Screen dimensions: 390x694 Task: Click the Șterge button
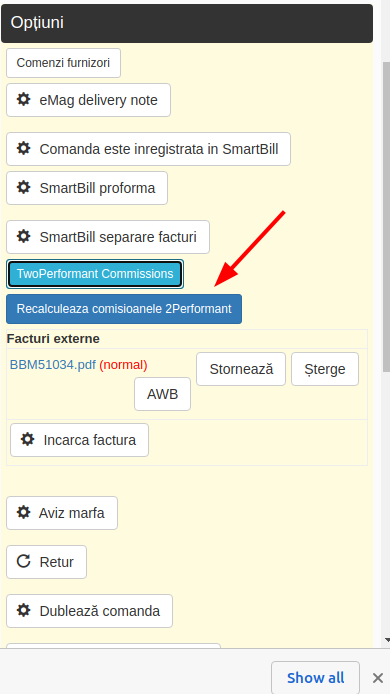pos(325,369)
